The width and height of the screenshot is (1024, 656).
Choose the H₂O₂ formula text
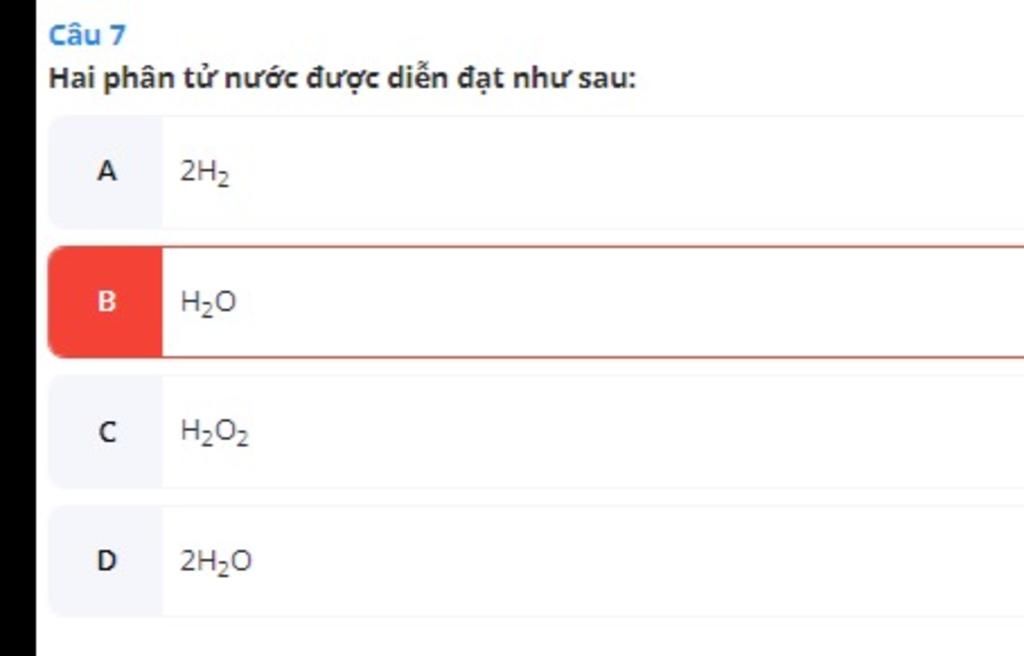click(215, 432)
